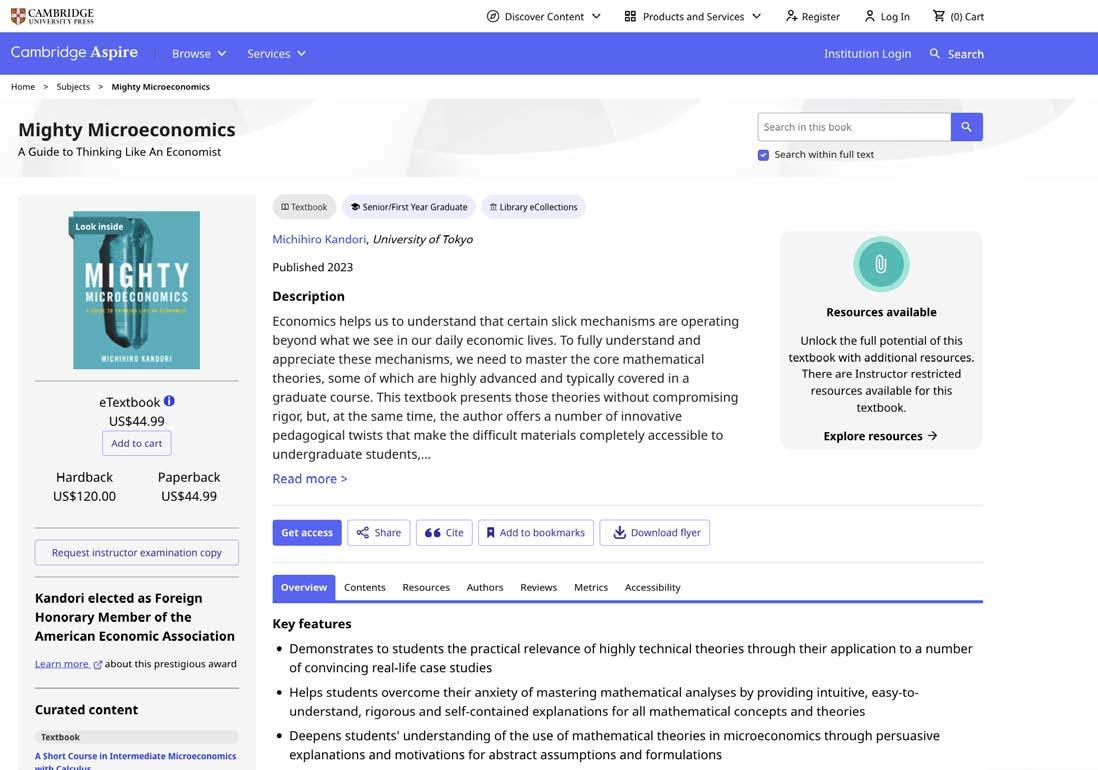Click the eTextbook info icon

click(169, 401)
